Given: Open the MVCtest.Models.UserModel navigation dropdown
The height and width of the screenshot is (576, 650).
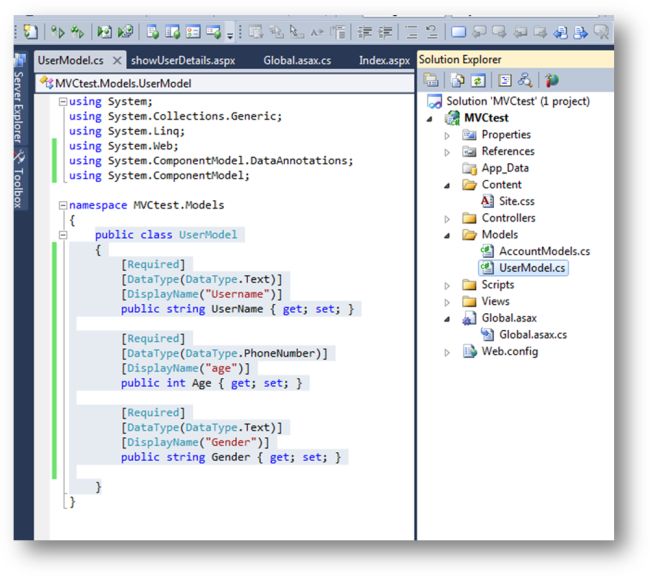Looking at the screenshot, I should coord(226,83).
